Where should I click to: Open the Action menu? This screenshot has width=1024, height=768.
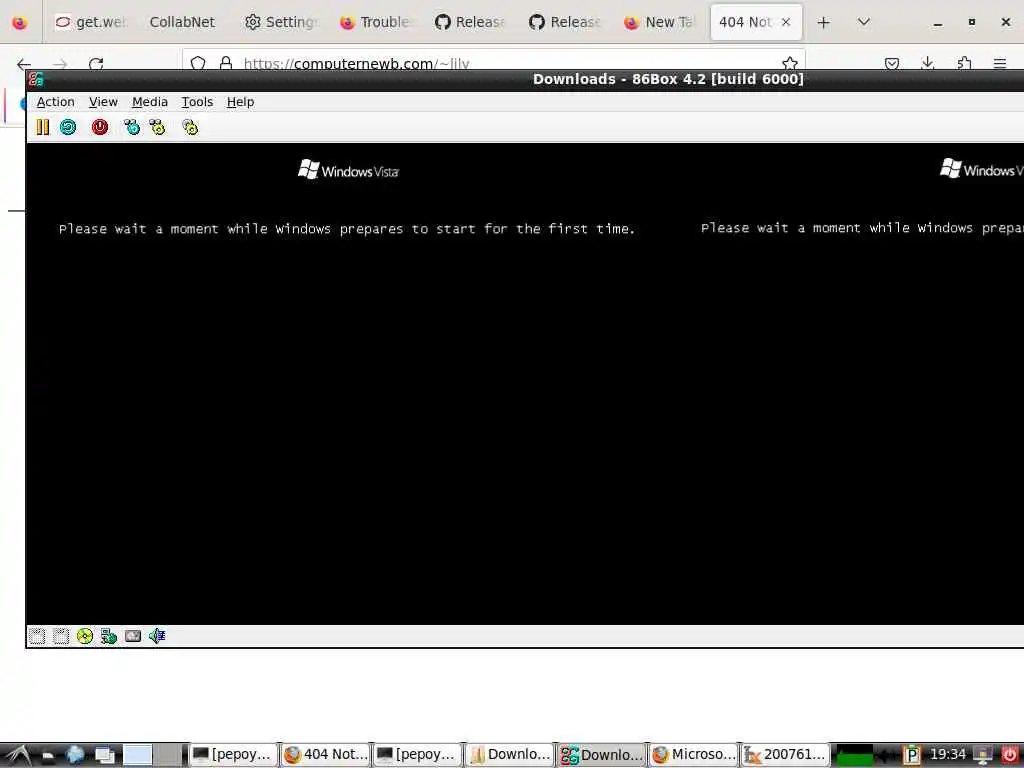tap(56, 102)
